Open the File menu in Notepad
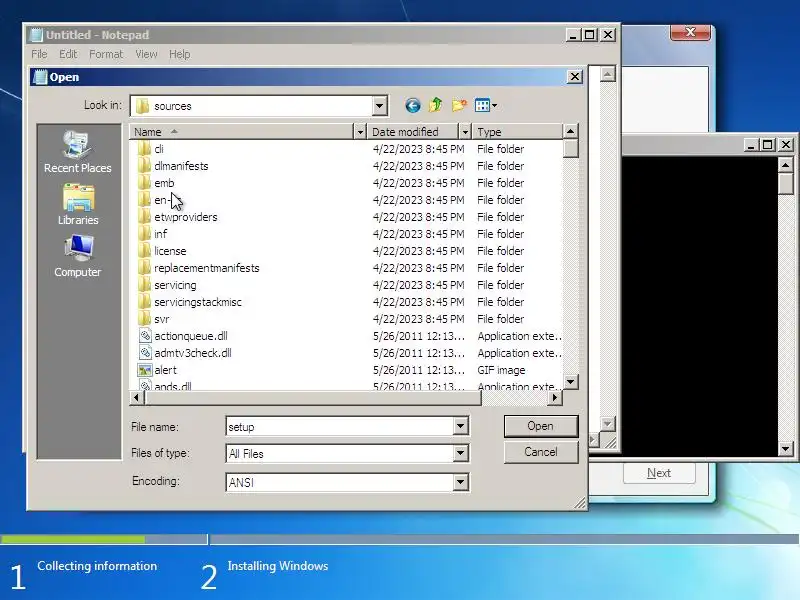 pos(39,54)
